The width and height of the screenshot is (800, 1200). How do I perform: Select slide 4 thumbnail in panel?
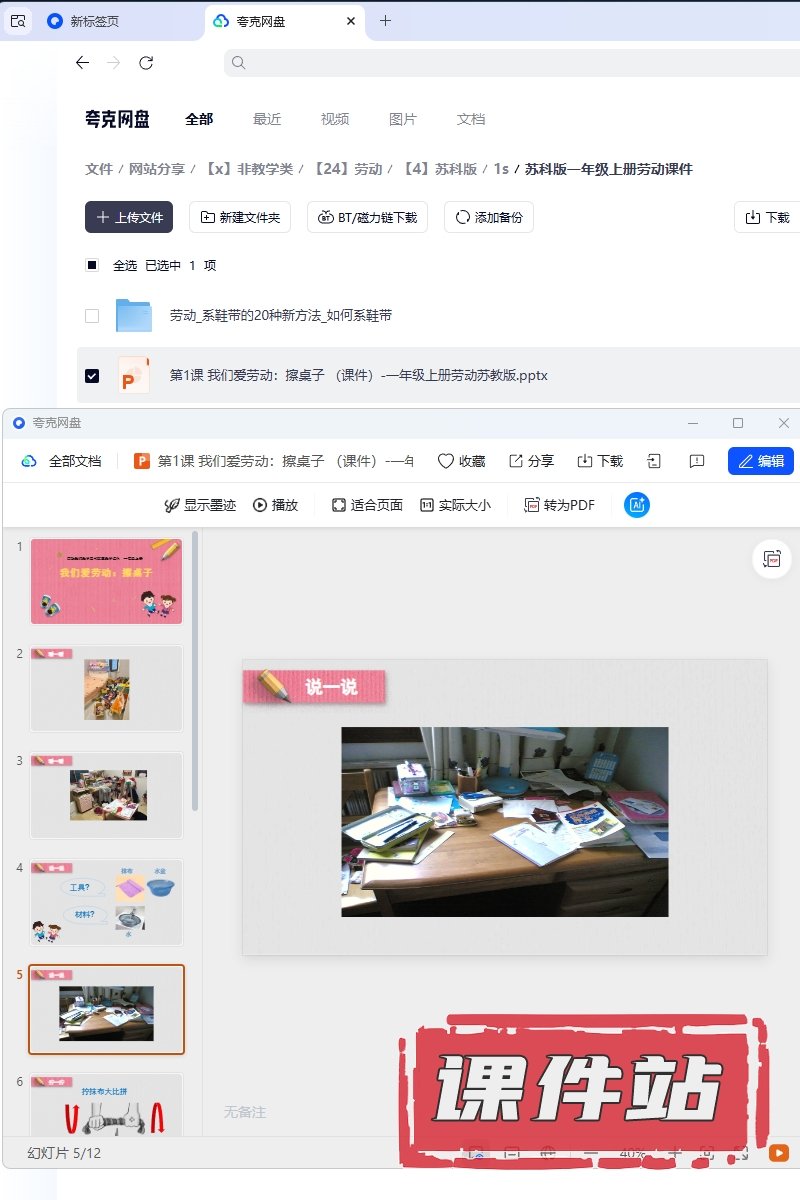click(x=106, y=902)
